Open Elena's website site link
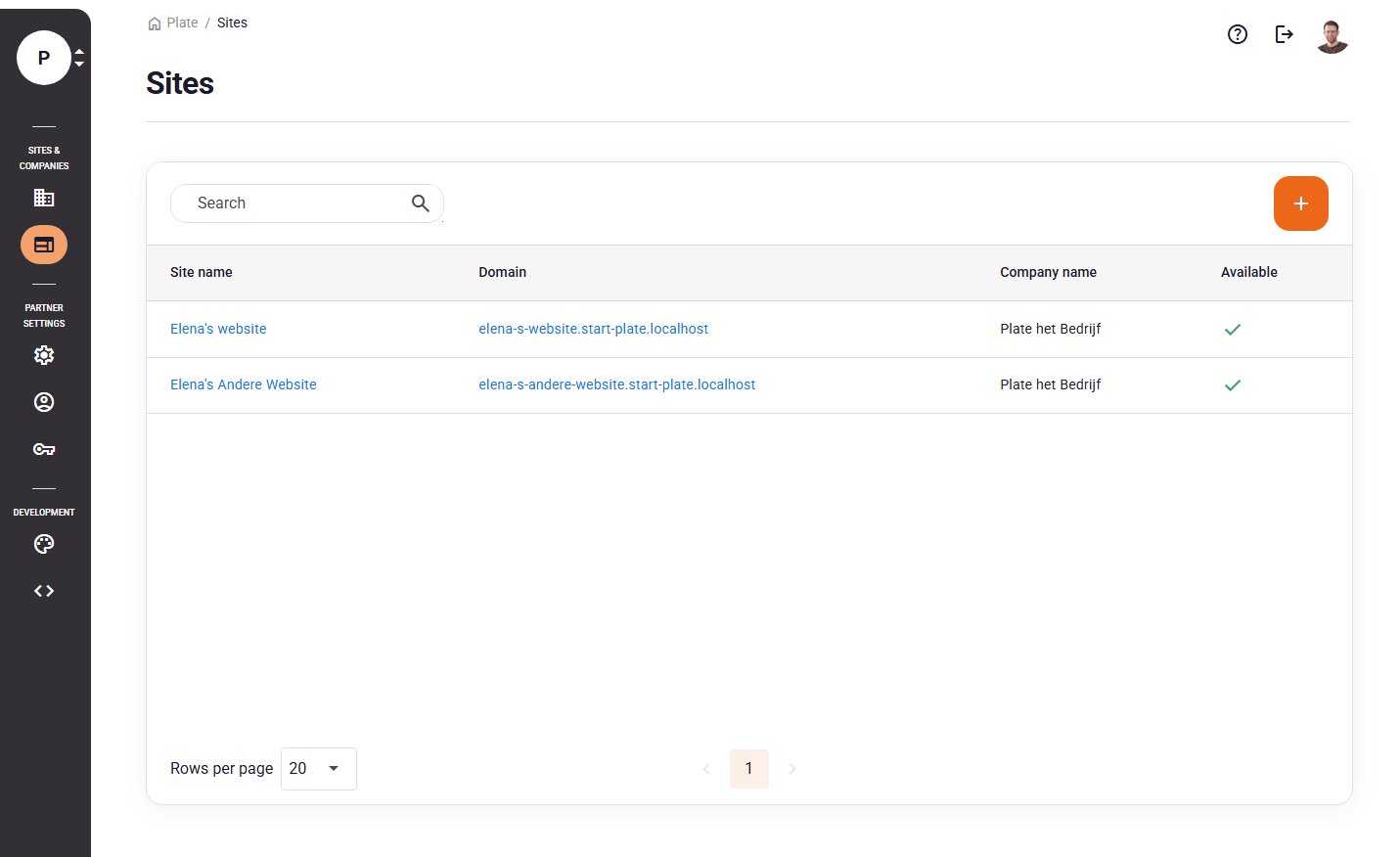 218,329
